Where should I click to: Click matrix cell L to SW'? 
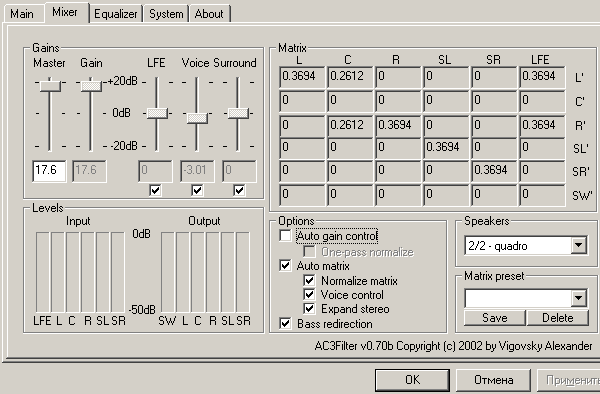[302, 195]
